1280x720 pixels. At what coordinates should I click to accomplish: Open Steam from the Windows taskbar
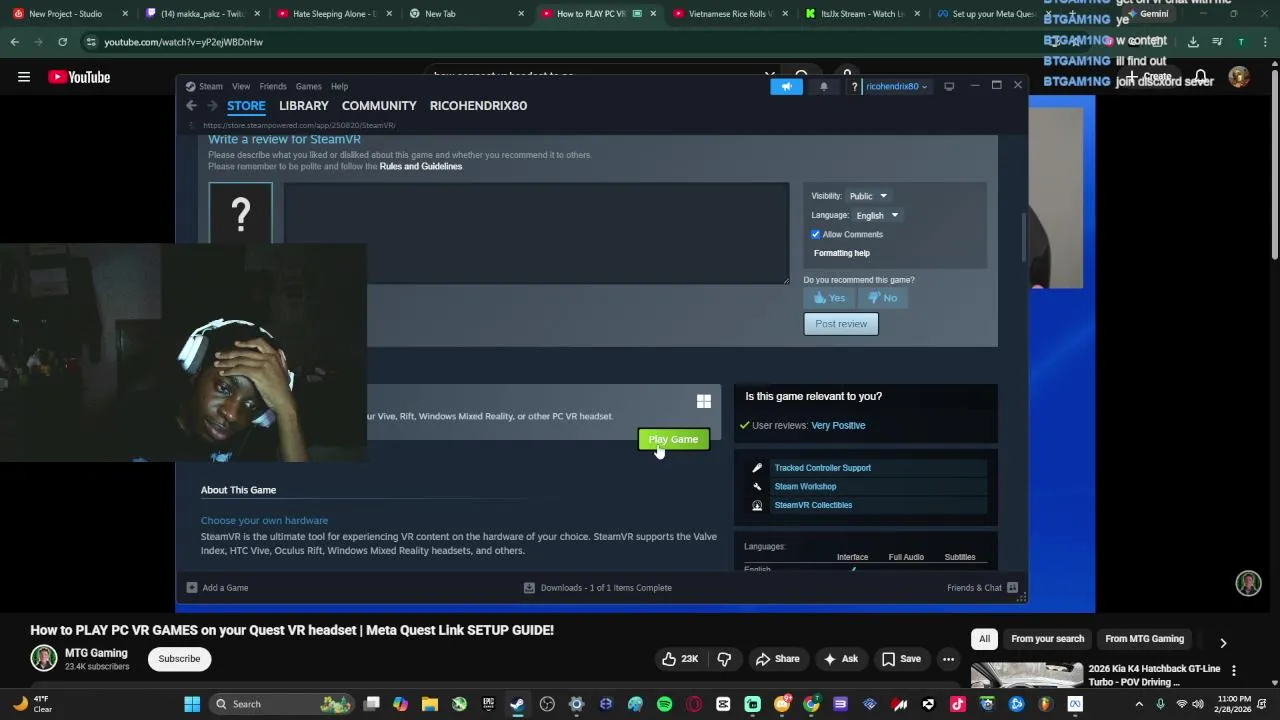point(517,704)
